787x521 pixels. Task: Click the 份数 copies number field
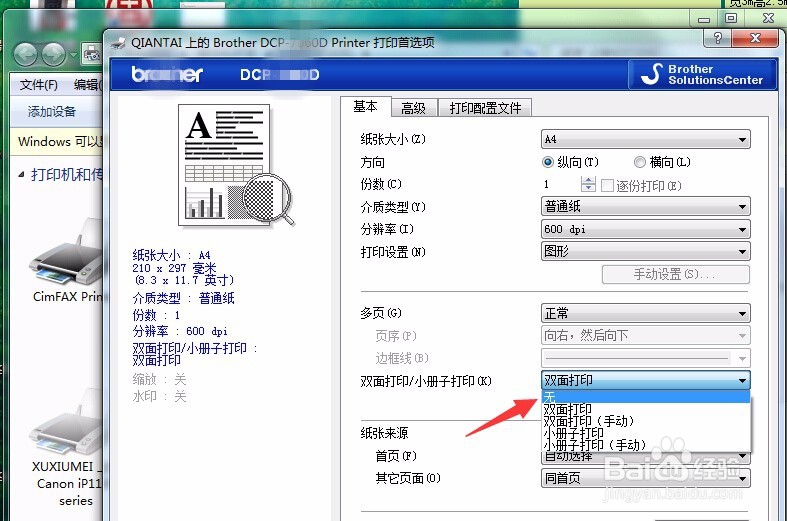pos(561,184)
